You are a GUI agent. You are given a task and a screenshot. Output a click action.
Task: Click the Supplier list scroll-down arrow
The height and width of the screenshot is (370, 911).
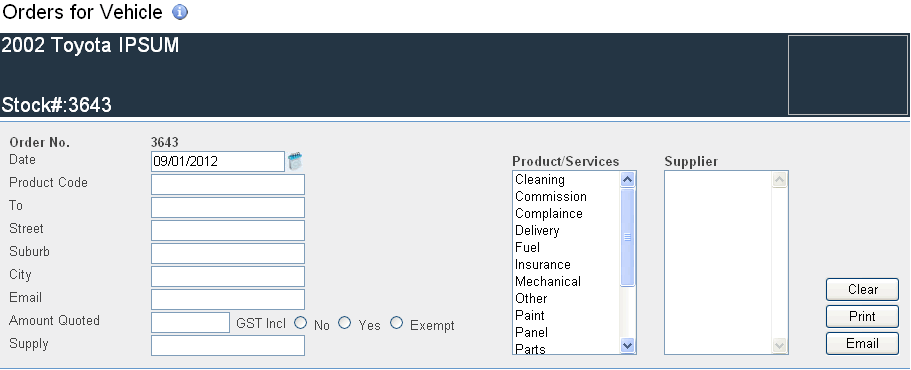(779, 345)
